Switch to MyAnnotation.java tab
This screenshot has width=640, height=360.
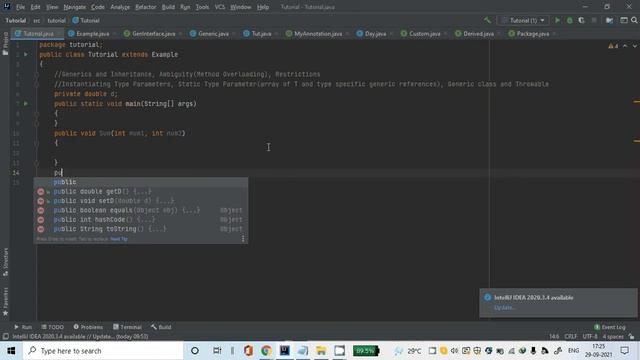click(x=318, y=33)
